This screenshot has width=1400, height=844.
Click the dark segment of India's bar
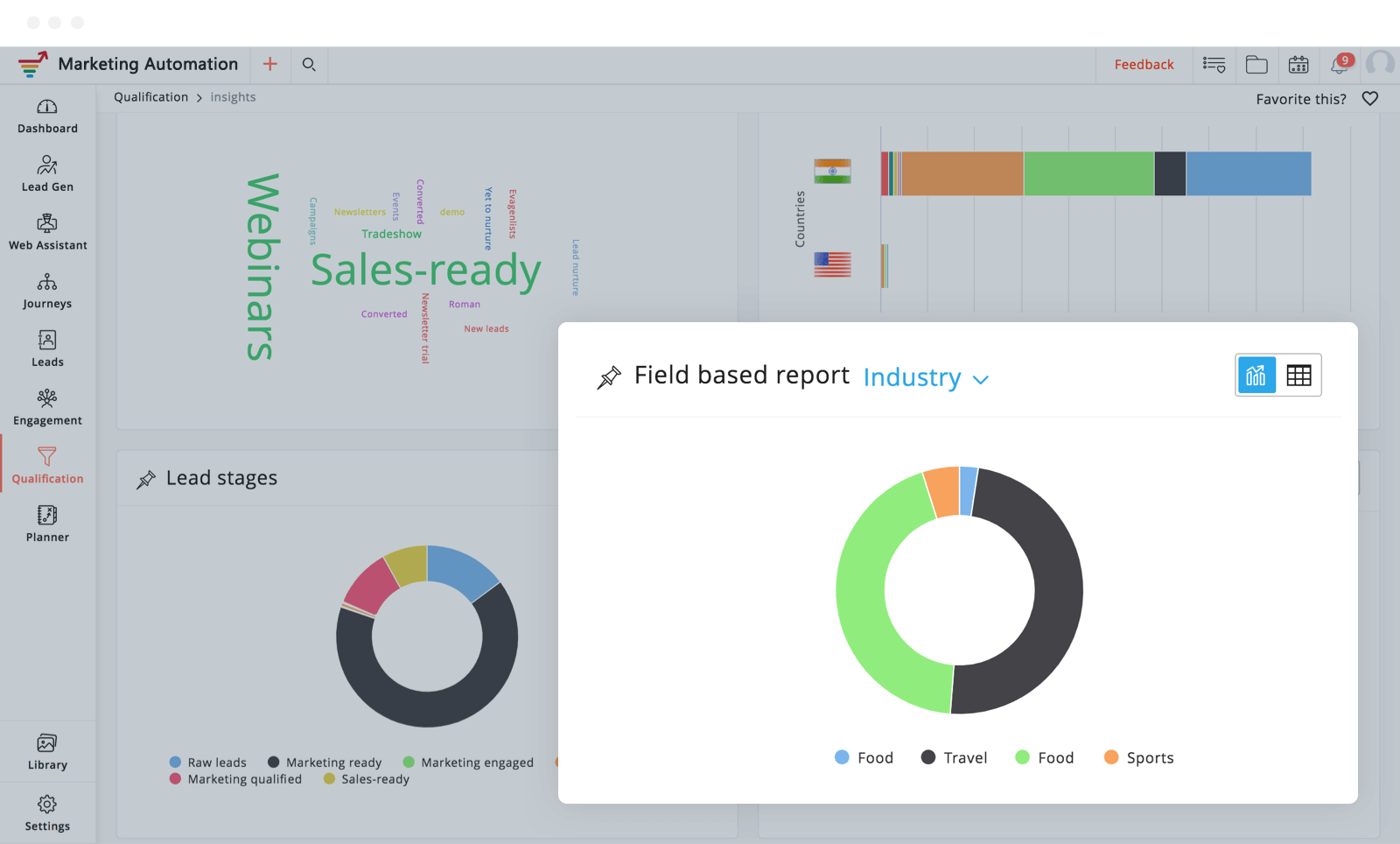pyautogui.click(x=1171, y=173)
